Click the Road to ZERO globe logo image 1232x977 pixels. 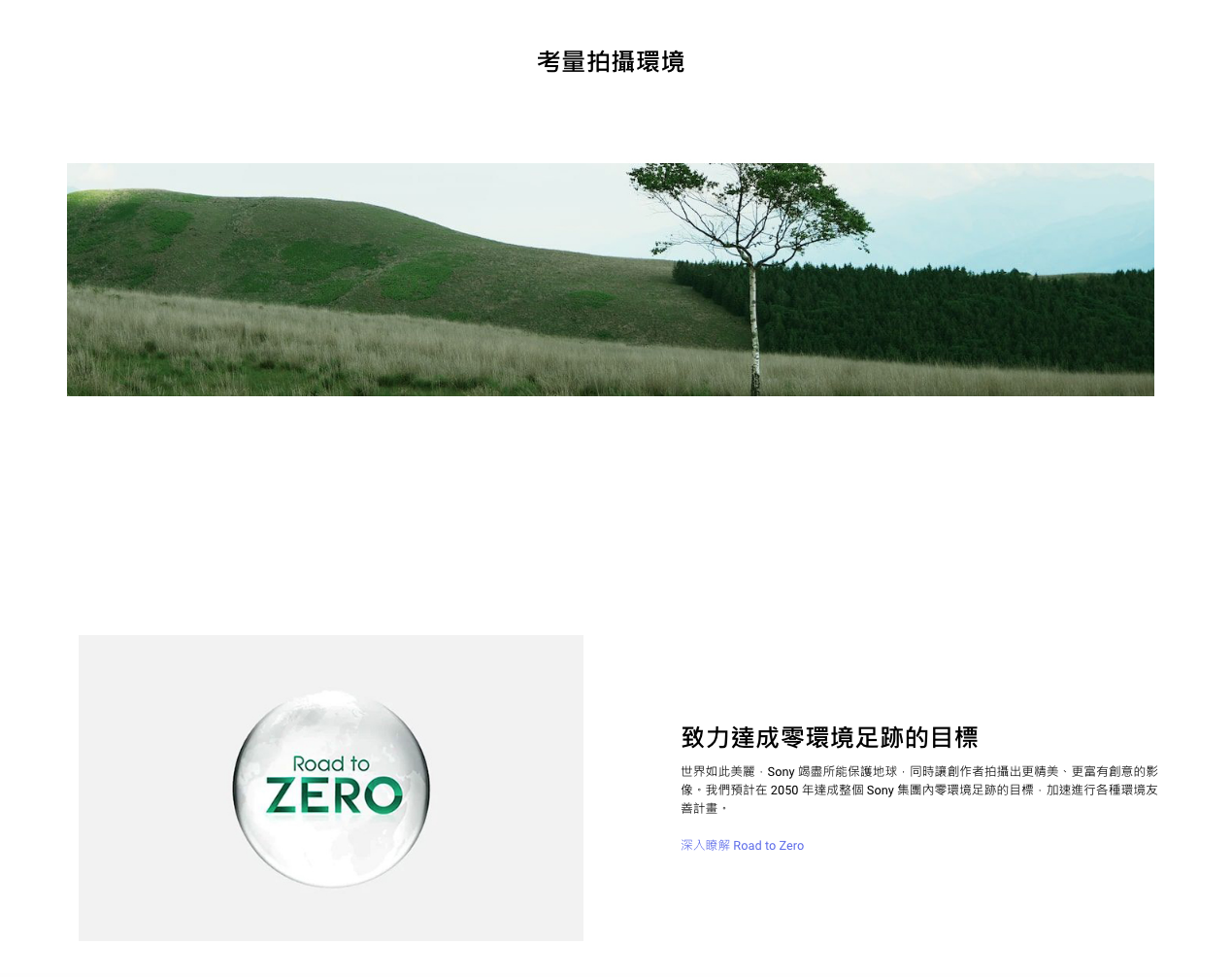point(331,788)
